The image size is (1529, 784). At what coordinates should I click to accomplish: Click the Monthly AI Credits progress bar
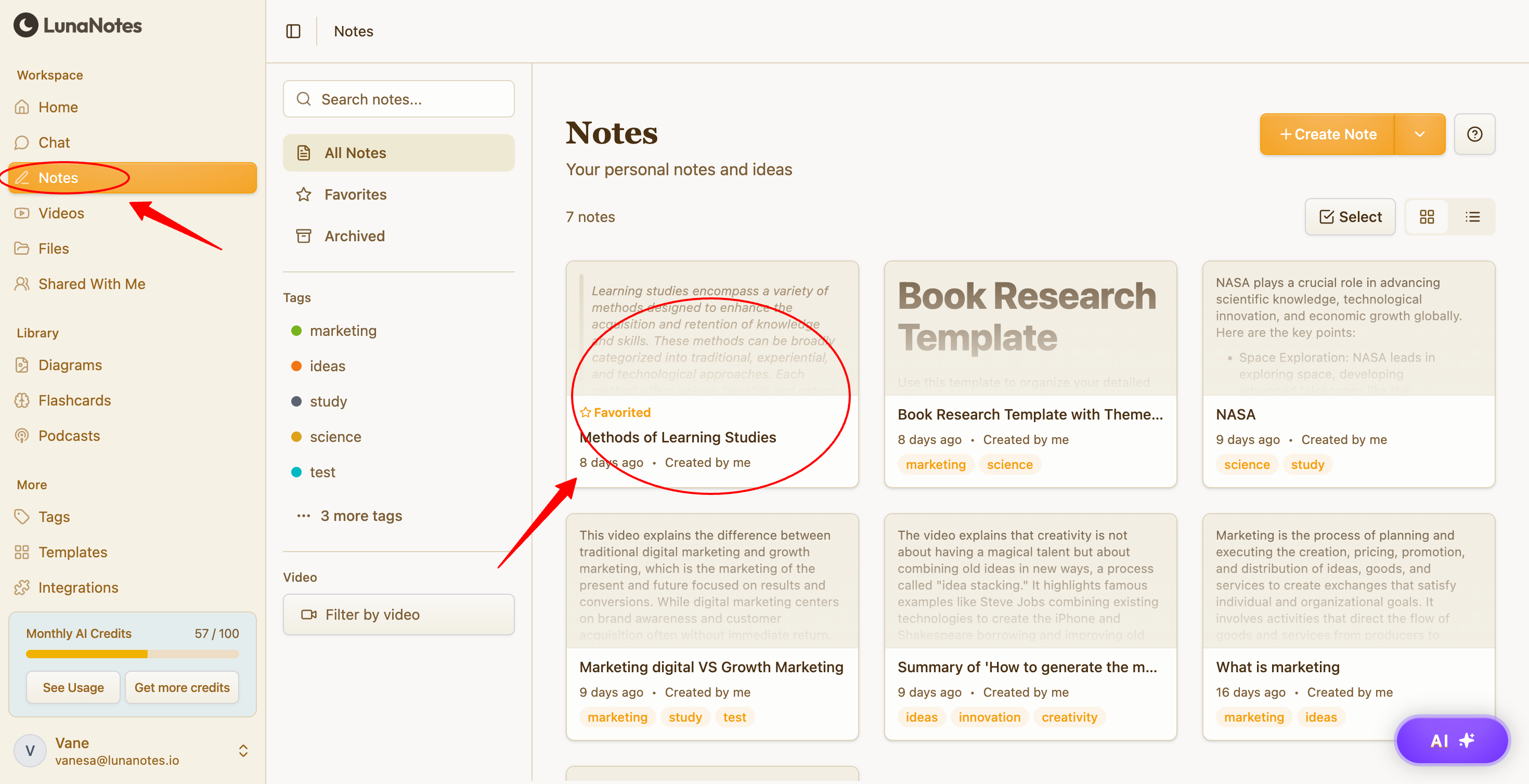(133, 654)
